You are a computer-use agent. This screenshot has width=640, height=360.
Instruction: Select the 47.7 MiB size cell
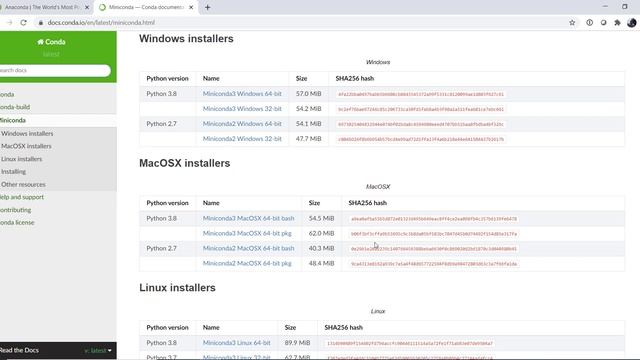[x=309, y=139]
